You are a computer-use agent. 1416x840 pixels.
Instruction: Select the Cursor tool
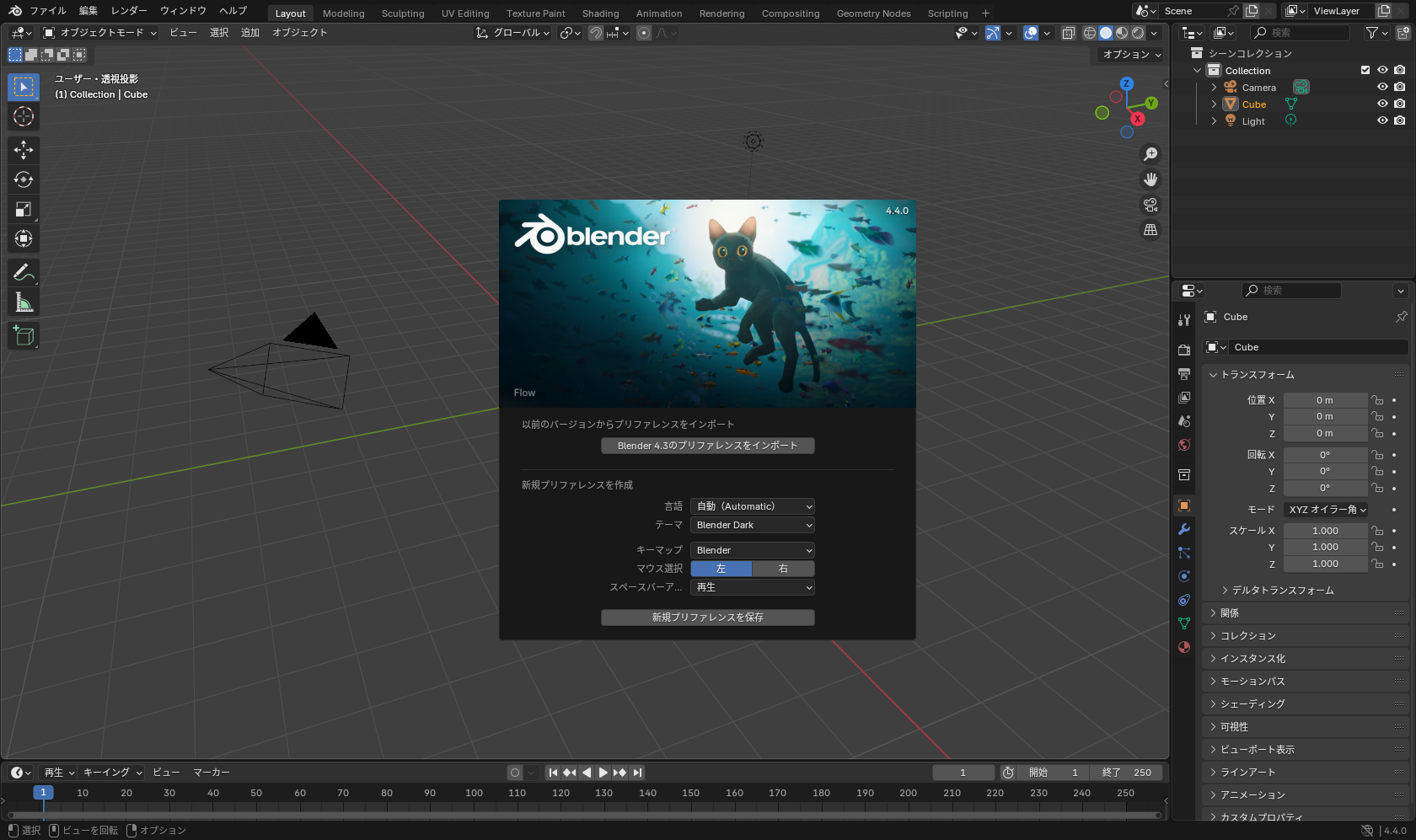pyautogui.click(x=23, y=117)
